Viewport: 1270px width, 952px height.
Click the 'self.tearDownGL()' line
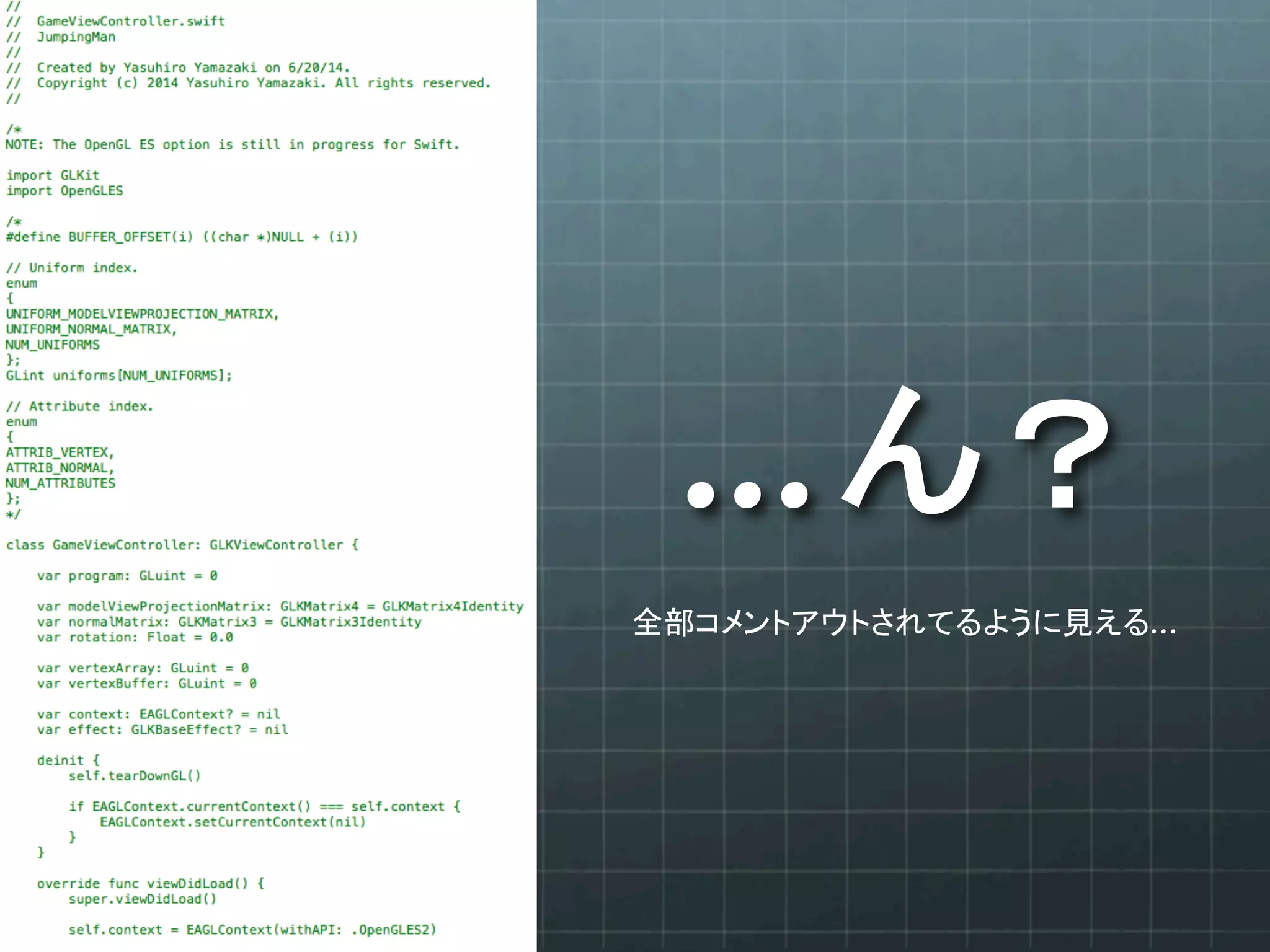pos(135,776)
